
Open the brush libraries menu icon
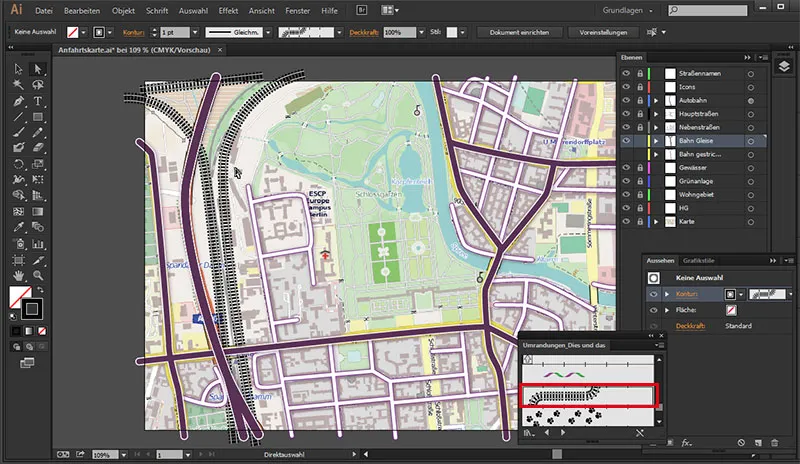point(529,433)
